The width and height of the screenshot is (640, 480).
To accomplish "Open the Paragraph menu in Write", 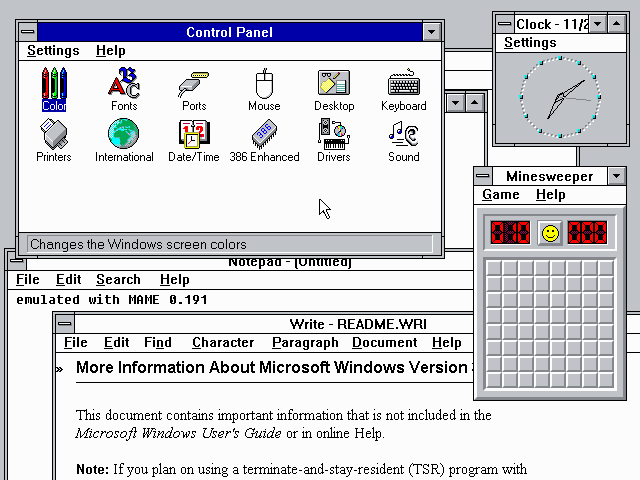I will coord(305,342).
